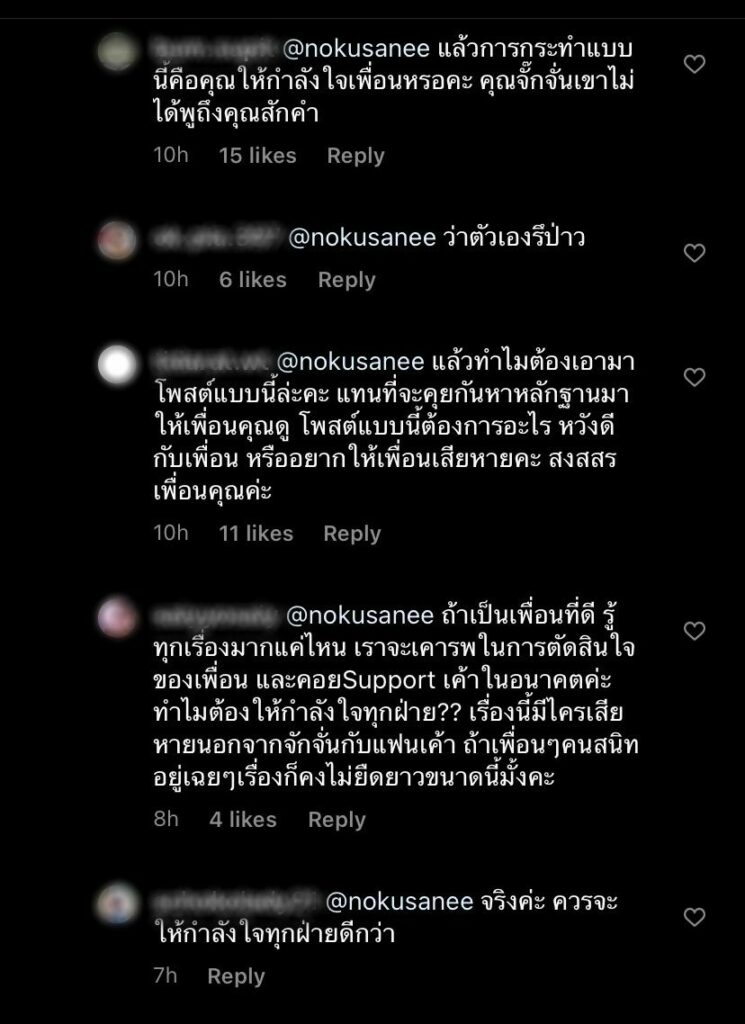Reply to the comment posted 8h ago

point(336,820)
